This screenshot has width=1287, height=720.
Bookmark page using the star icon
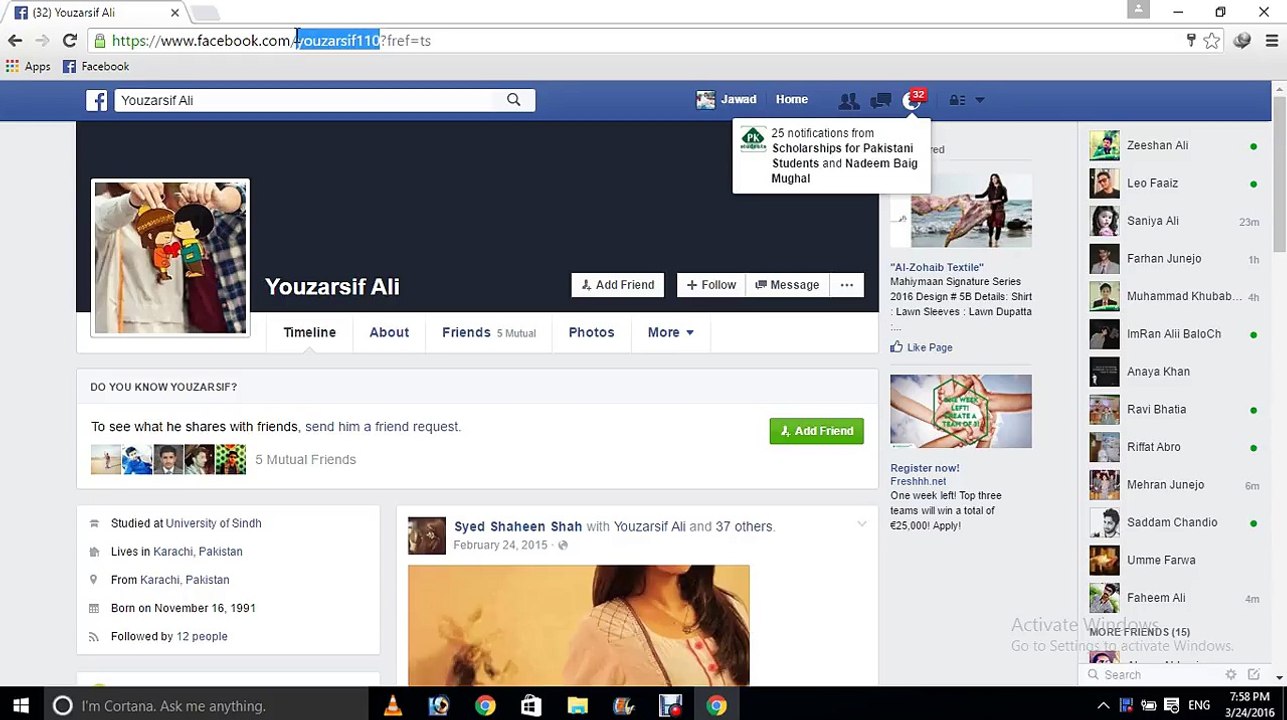1212,41
